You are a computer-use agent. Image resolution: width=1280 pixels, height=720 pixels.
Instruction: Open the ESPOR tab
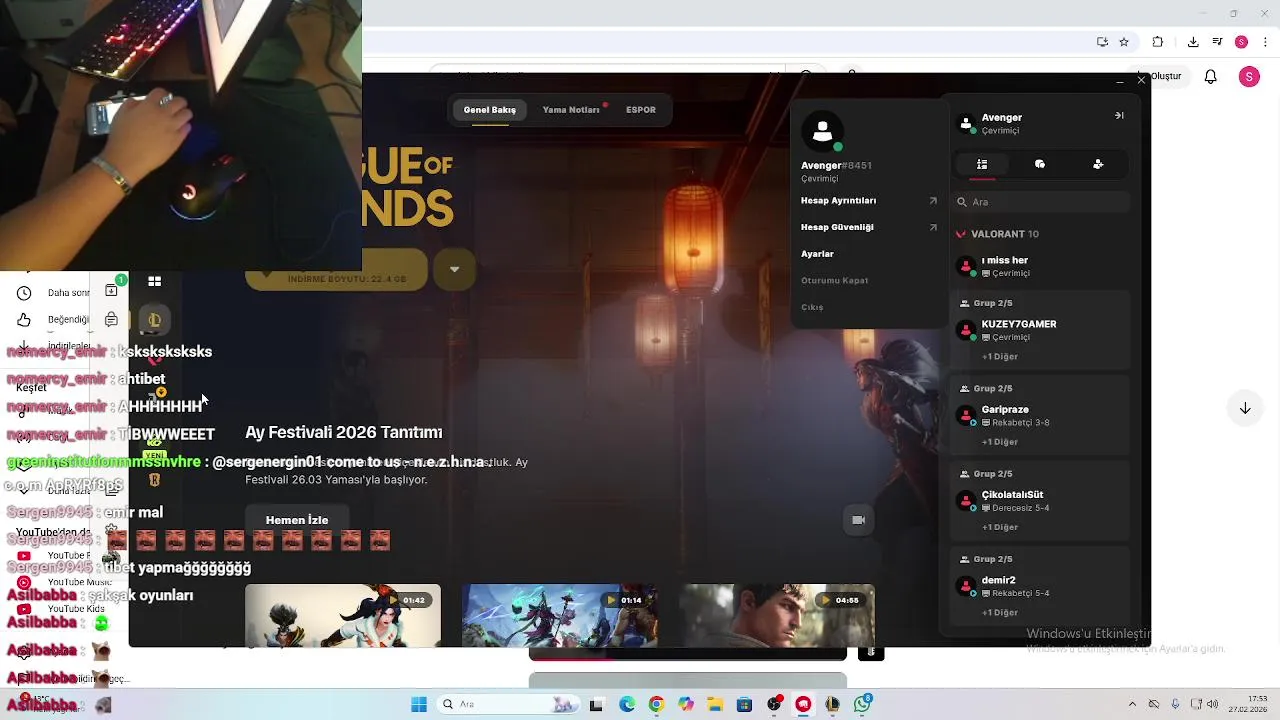[x=641, y=110]
